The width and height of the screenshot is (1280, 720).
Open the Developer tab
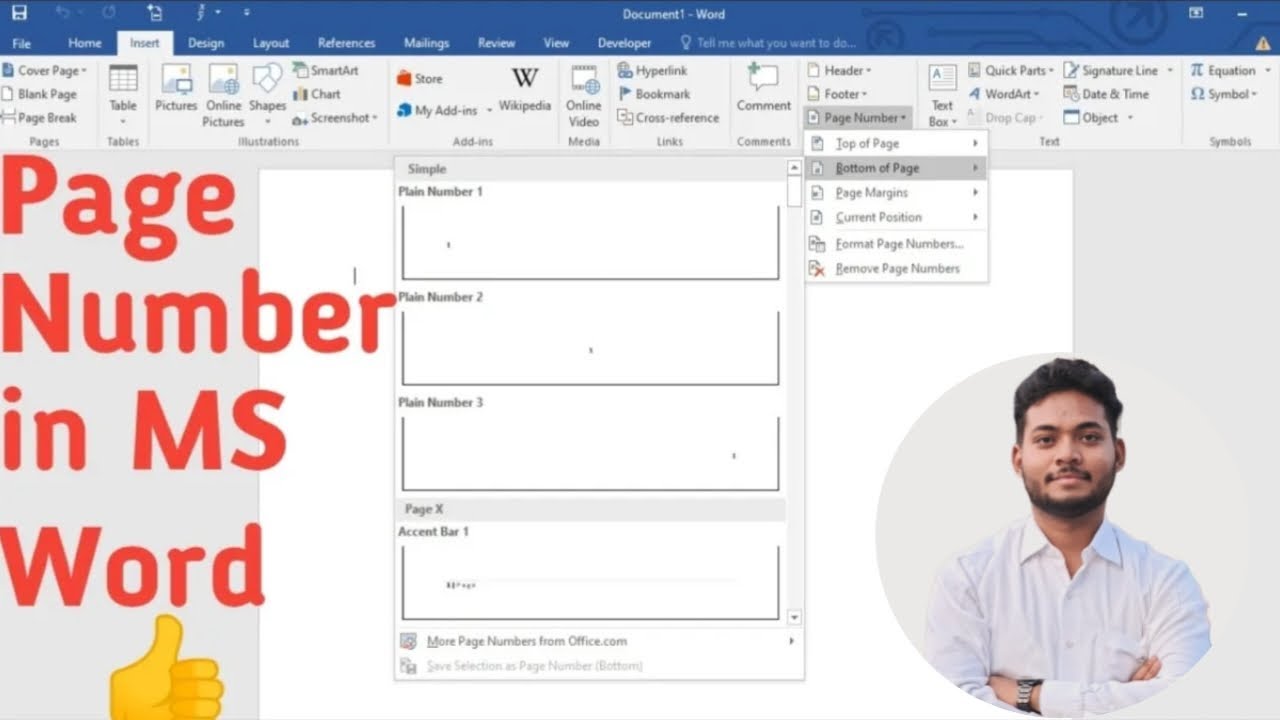[x=624, y=43]
